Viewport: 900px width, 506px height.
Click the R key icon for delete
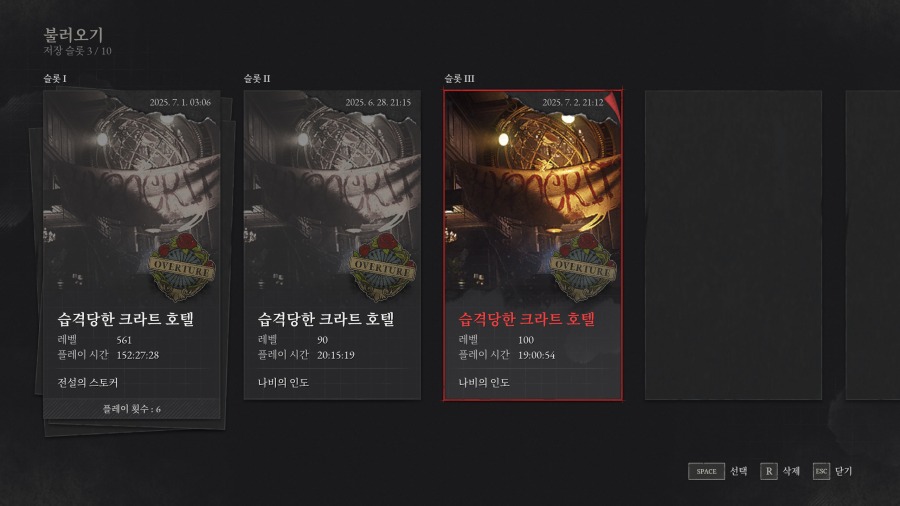[769, 471]
